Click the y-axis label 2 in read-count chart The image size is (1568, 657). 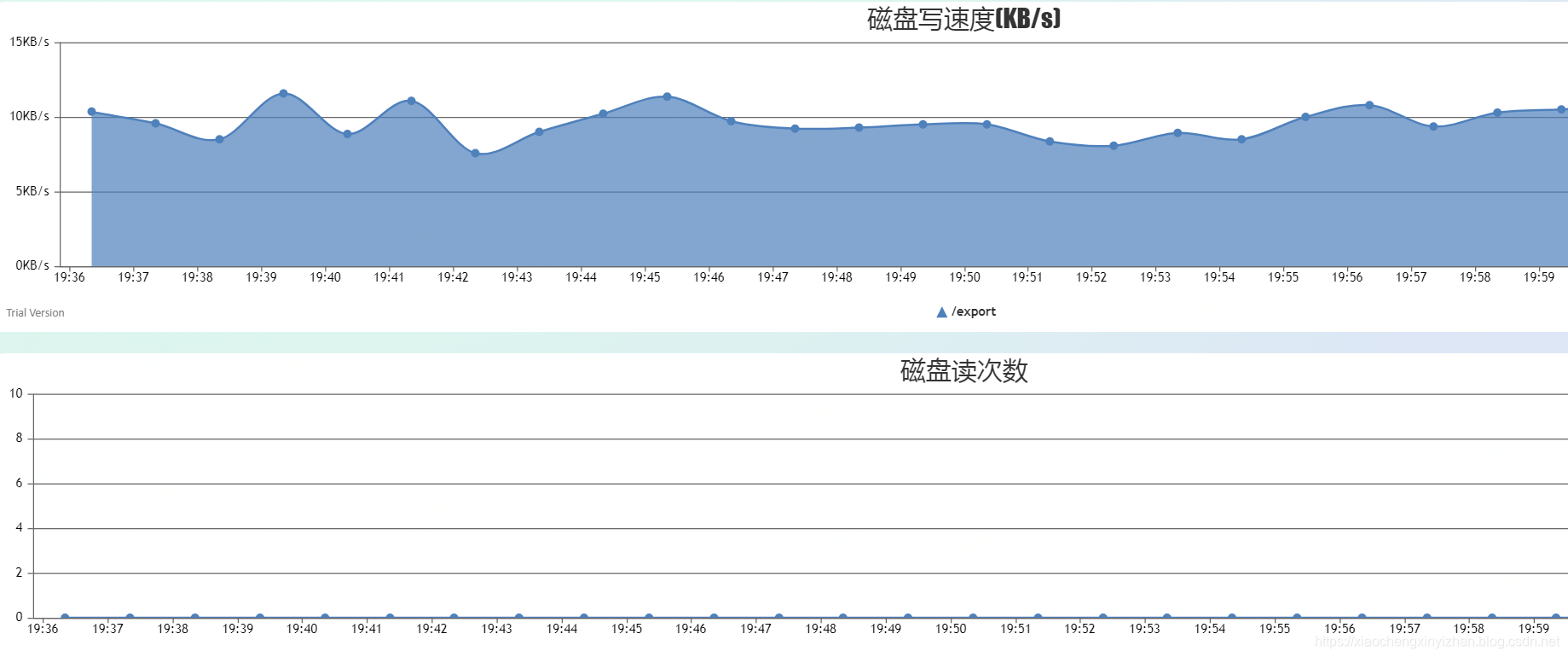tap(20, 573)
